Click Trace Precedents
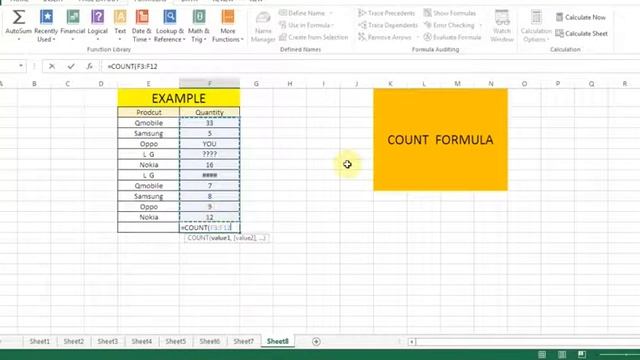 pos(386,13)
